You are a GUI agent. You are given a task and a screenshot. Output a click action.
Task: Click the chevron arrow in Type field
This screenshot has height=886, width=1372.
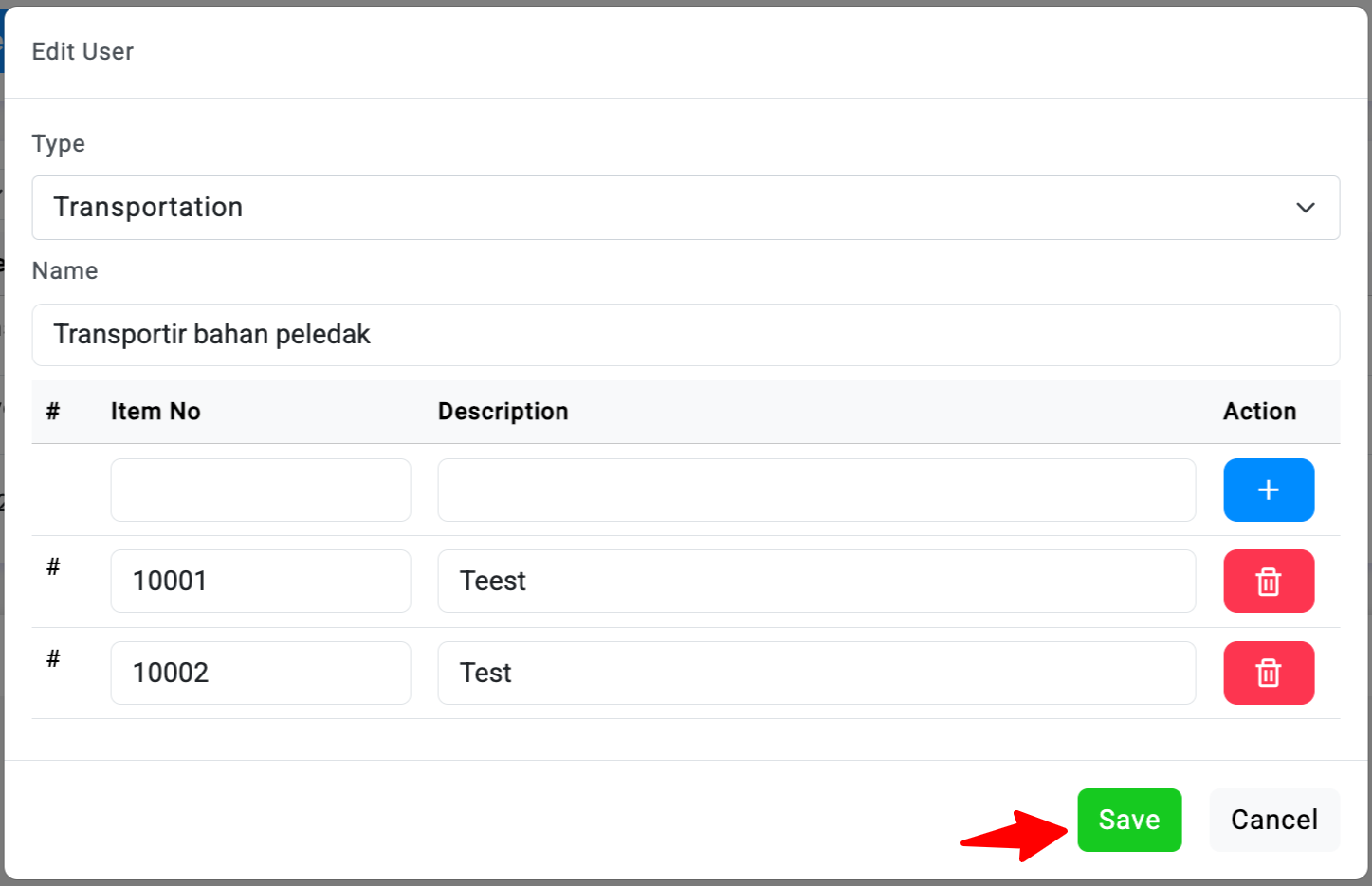[1306, 208]
